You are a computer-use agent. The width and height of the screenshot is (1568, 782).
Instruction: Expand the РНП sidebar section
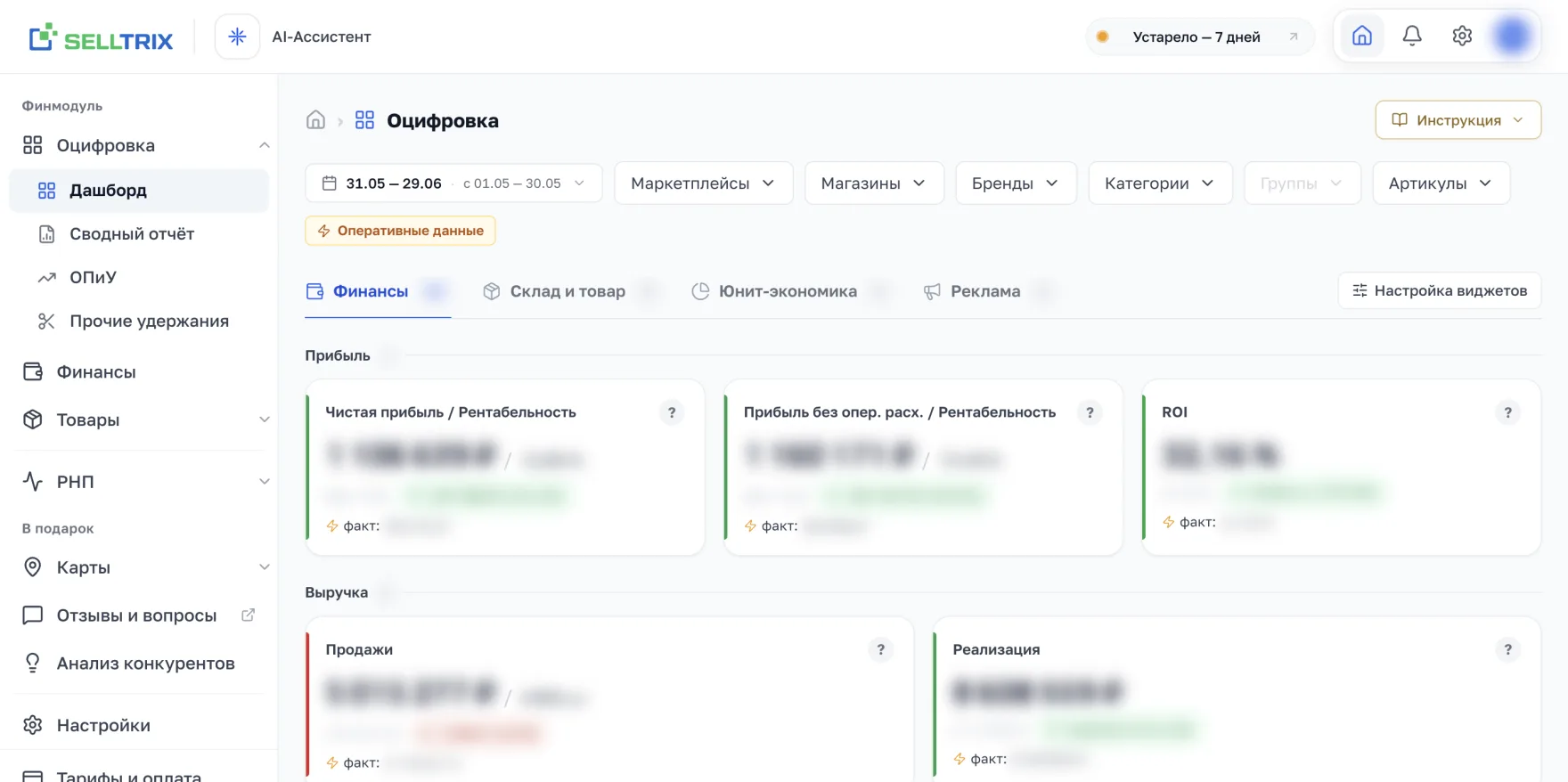[x=264, y=482]
